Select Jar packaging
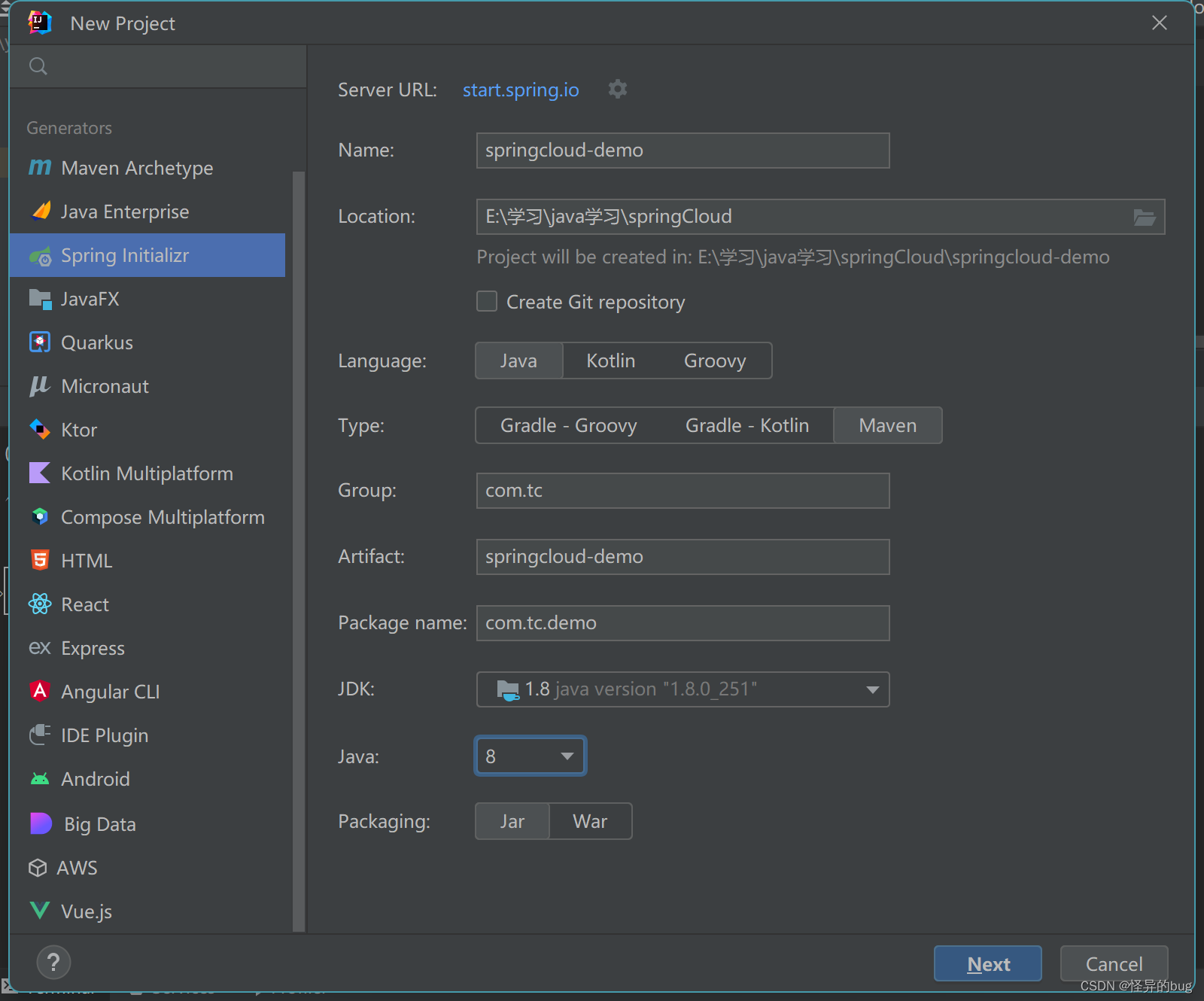The height and width of the screenshot is (1001, 1204). (512, 821)
